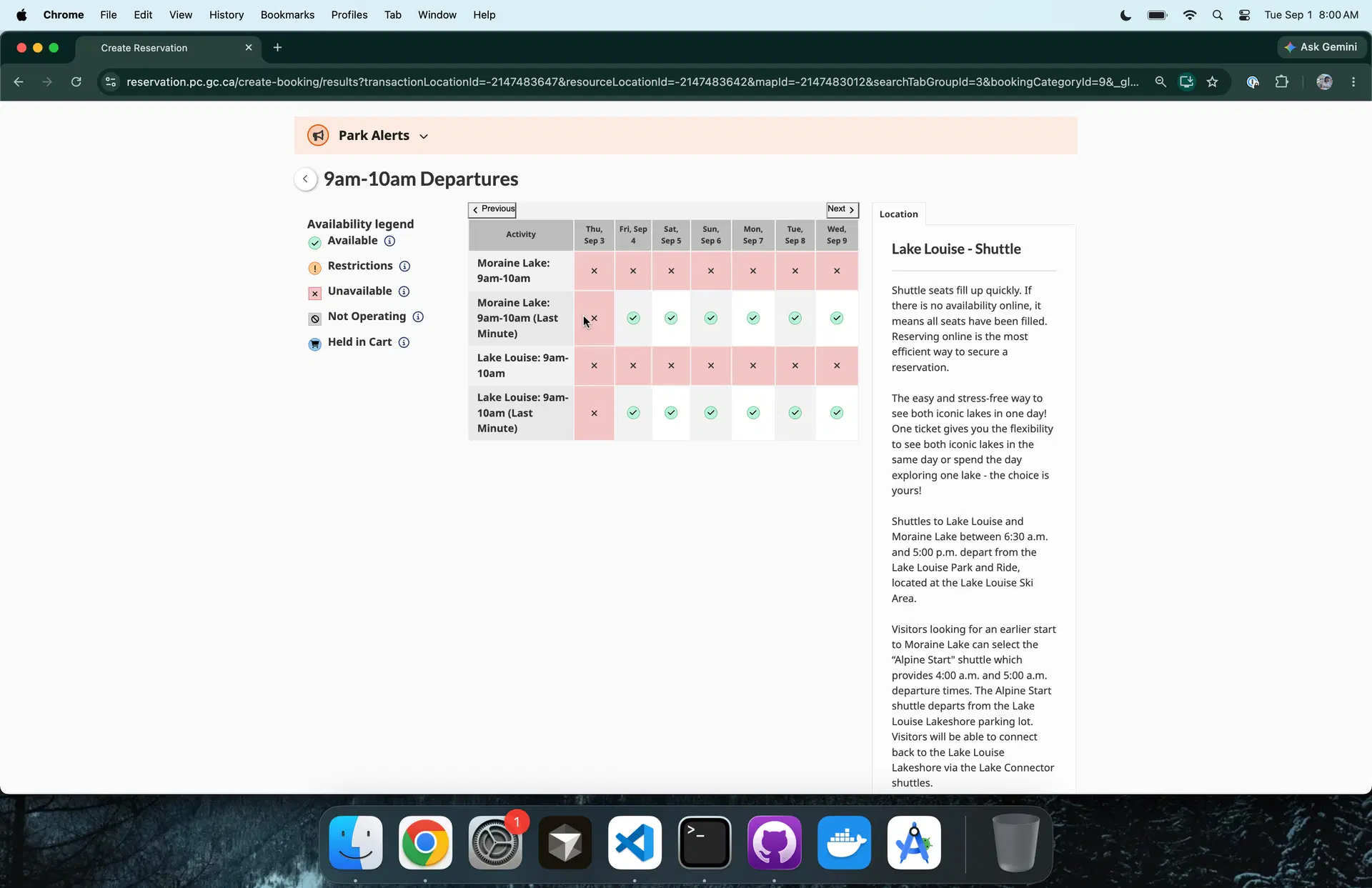Click the Ask Gemini button
This screenshot has width=1372, height=888.
(1321, 47)
